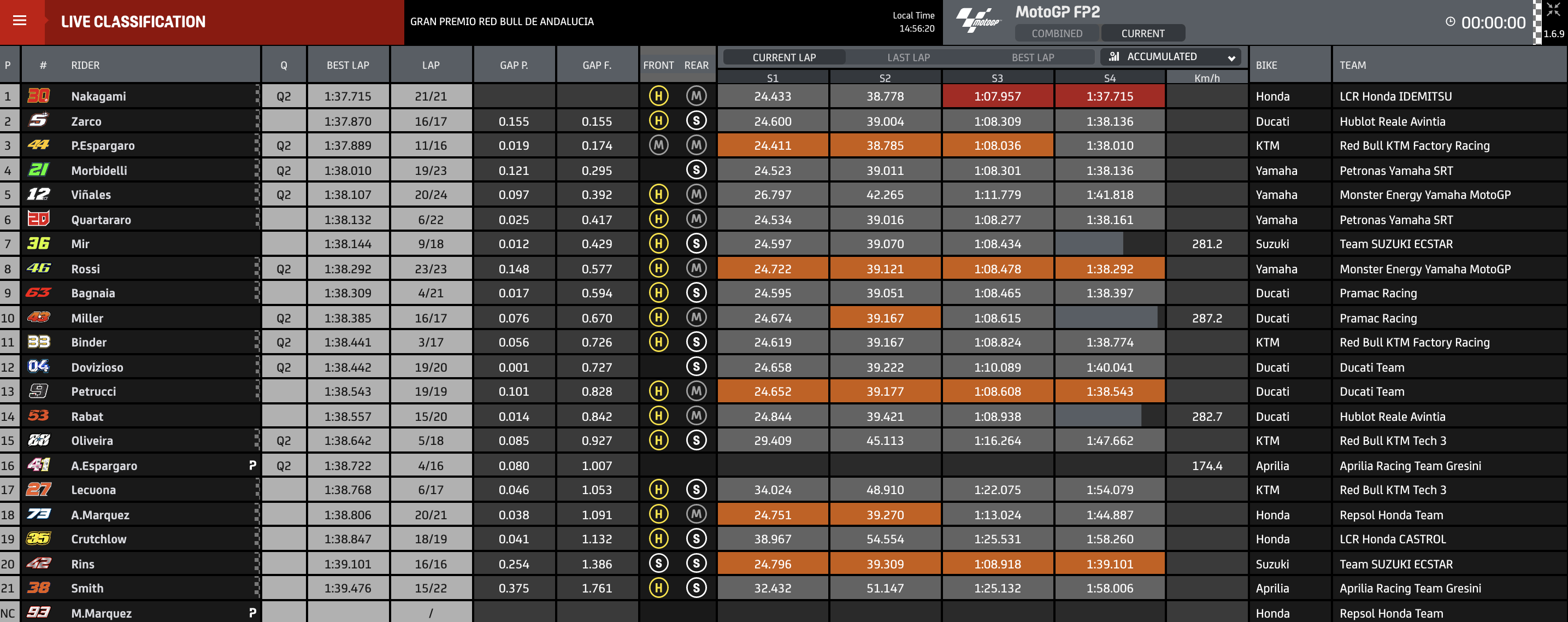Image resolution: width=1568 pixels, height=622 pixels.
Task: Click Morbidelli's number 21 badge
Action: [38, 170]
